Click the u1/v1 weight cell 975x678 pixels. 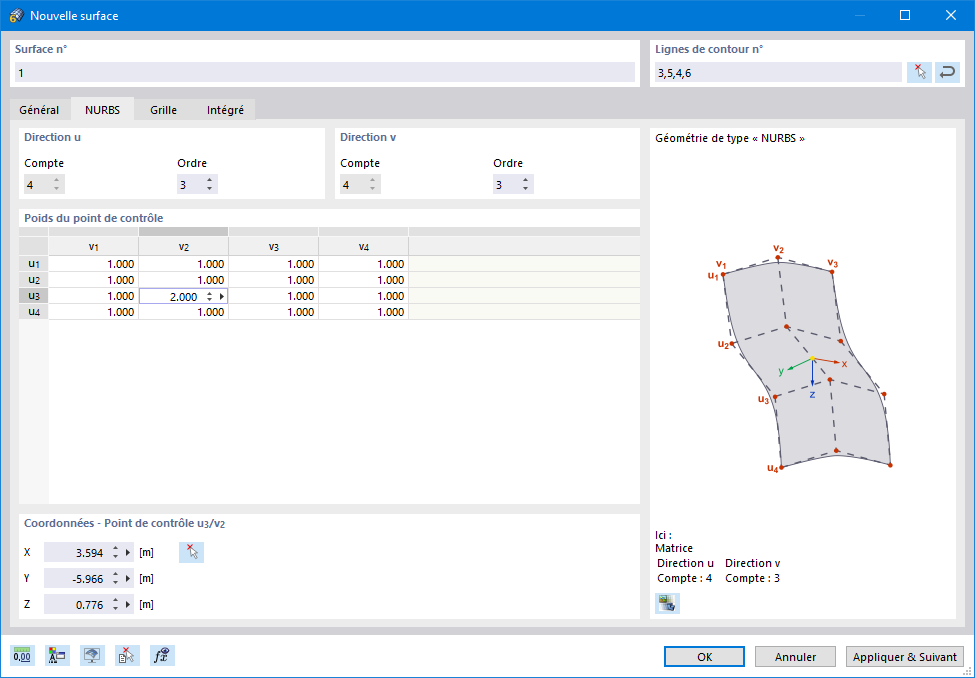tap(93, 264)
